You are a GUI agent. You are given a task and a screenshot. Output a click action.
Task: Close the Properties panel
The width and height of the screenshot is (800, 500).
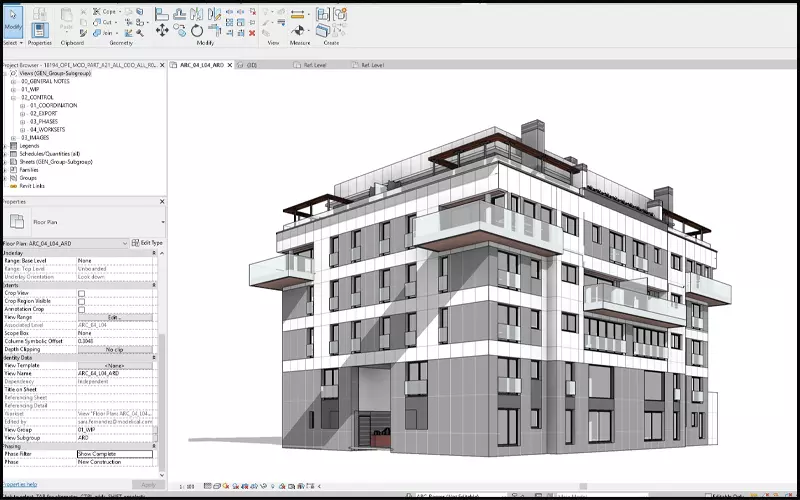click(162, 202)
